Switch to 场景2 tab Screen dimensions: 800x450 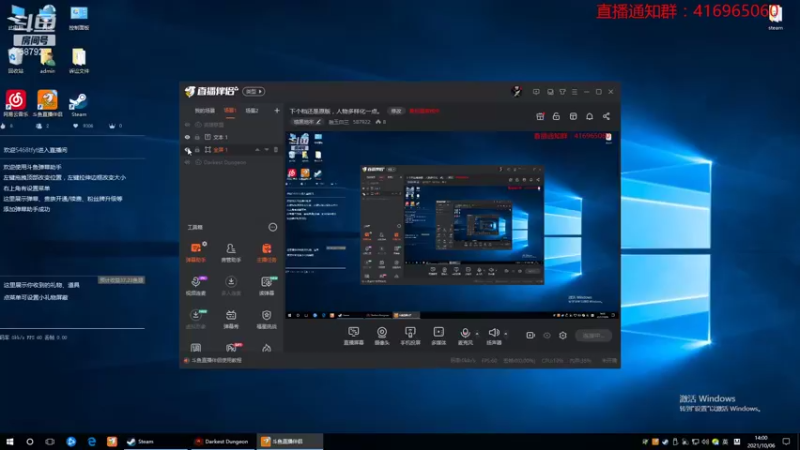(x=252, y=111)
